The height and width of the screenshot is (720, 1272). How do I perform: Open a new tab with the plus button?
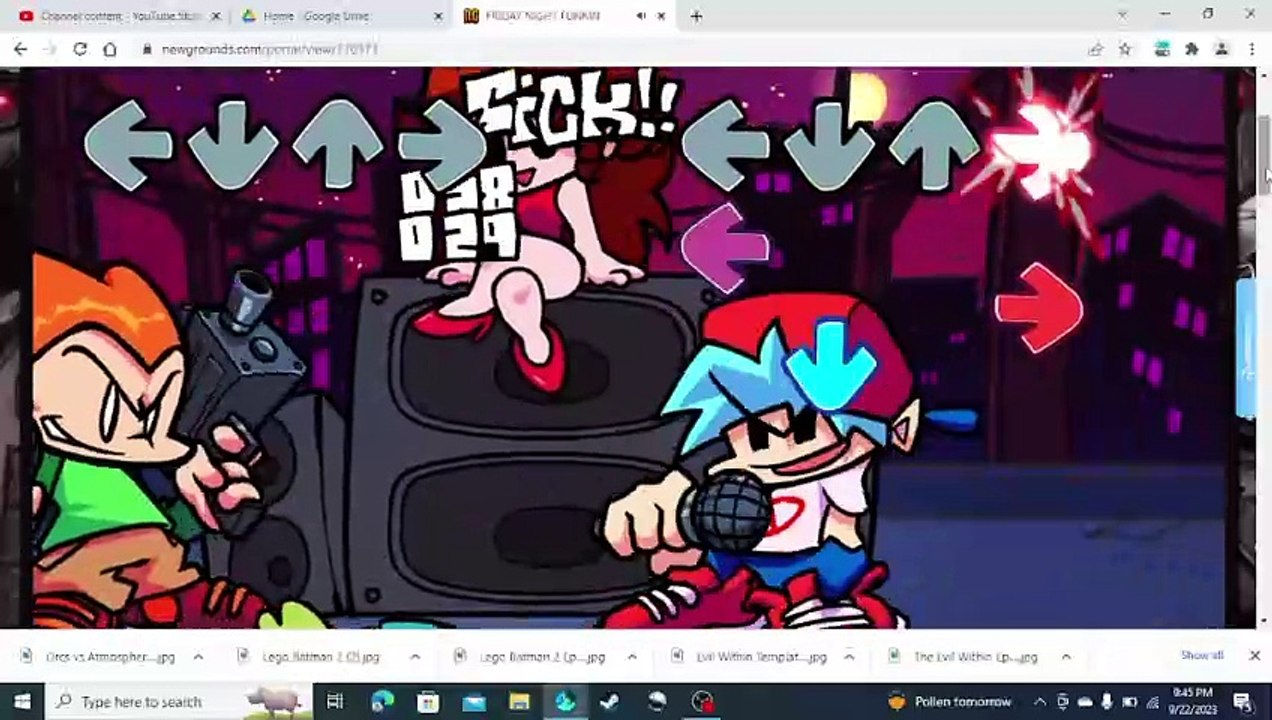[x=696, y=16]
